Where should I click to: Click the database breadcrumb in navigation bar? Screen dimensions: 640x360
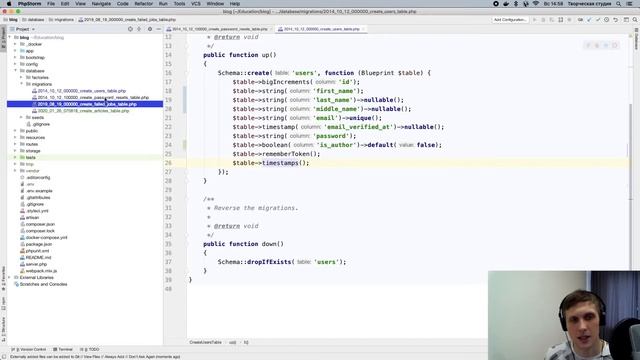click(33, 20)
